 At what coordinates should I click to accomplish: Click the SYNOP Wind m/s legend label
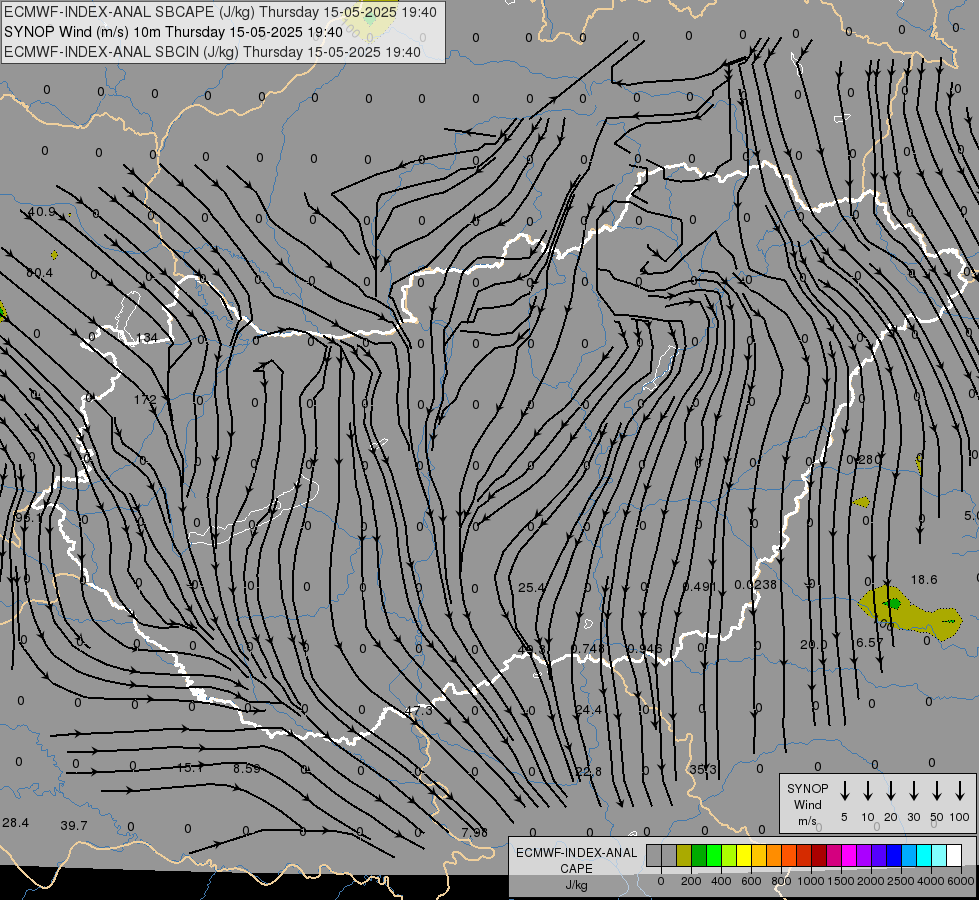click(x=807, y=804)
